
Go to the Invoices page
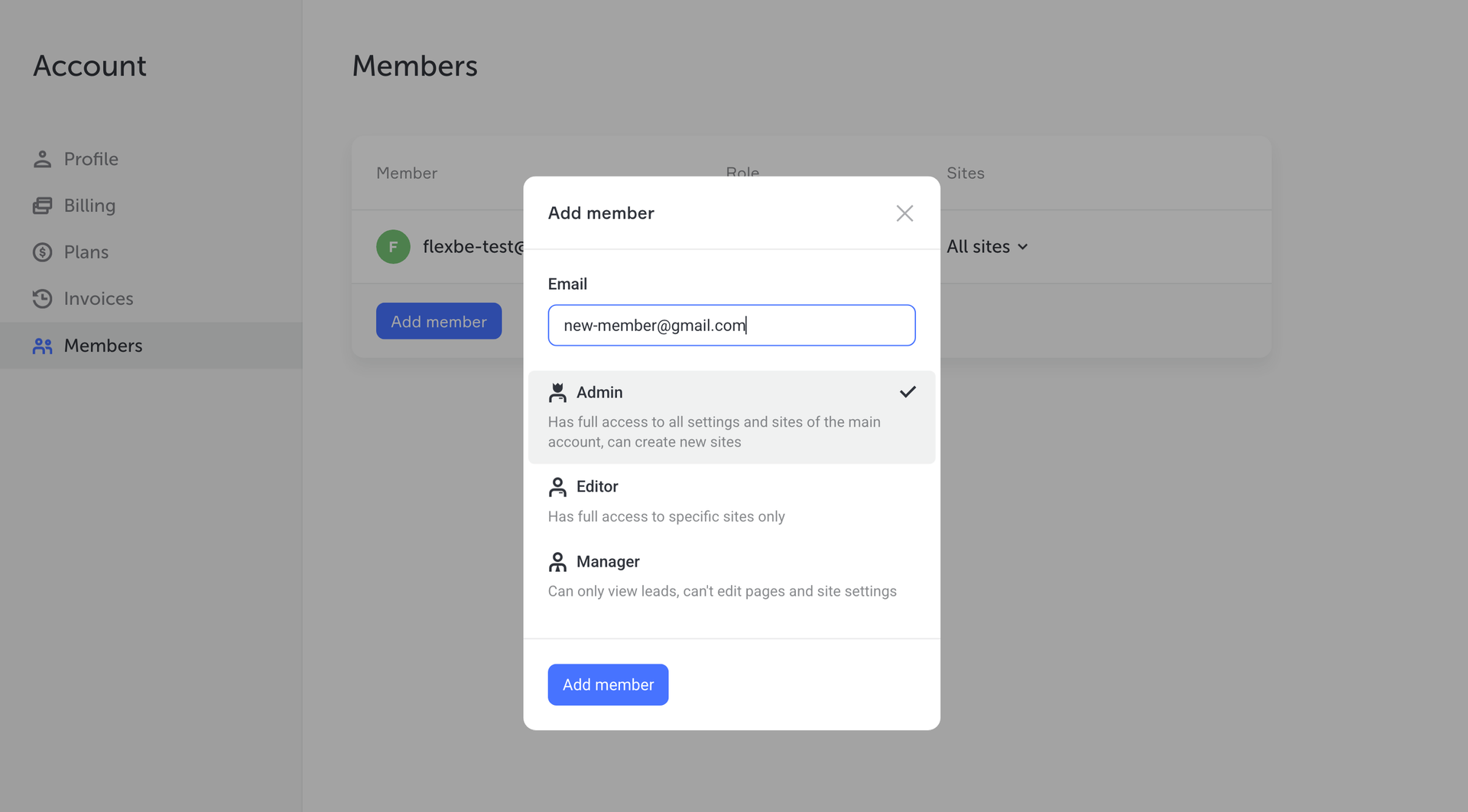pyautogui.click(x=99, y=299)
